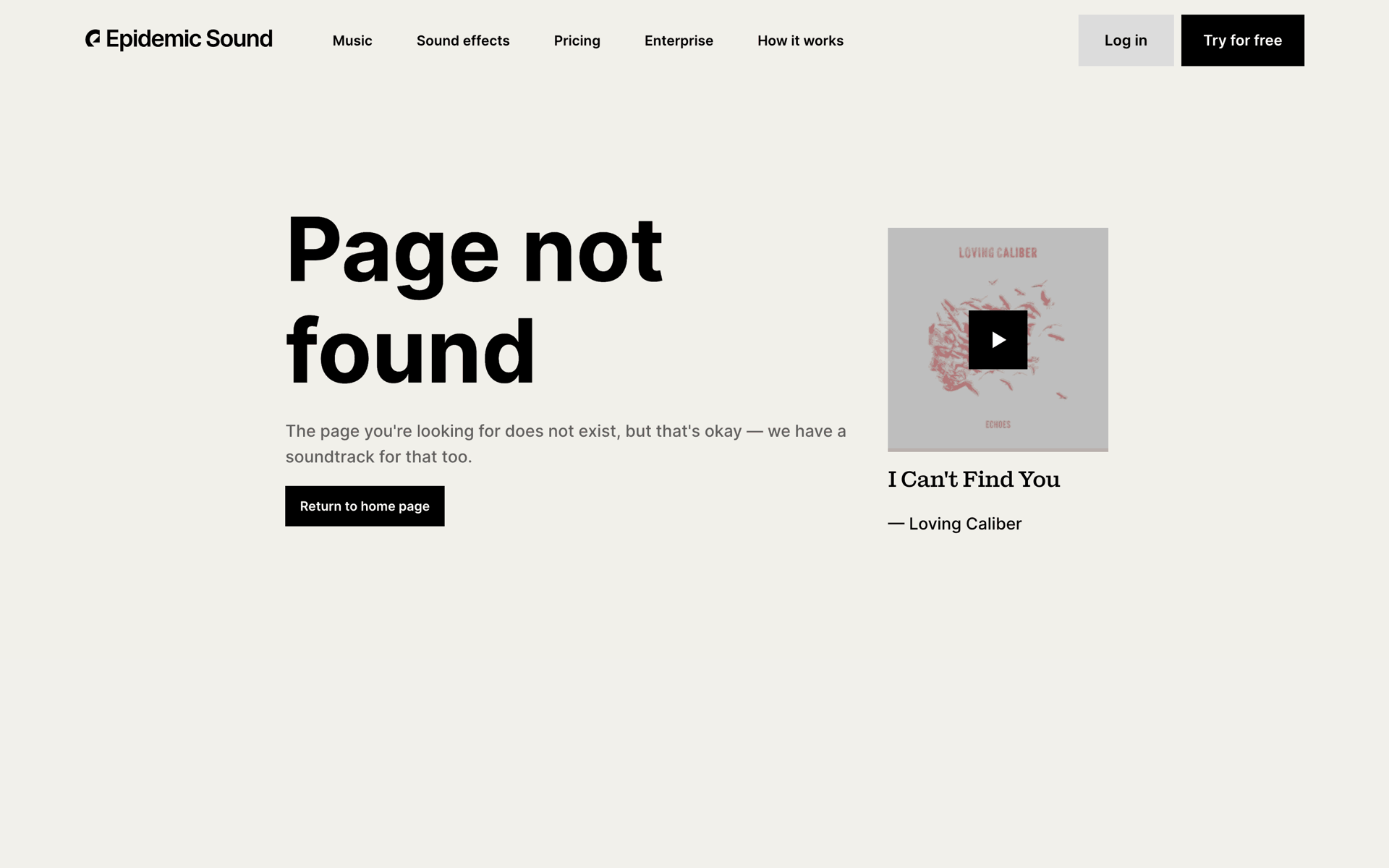This screenshot has width=1389, height=868.
Task: Go to Sound effects page
Action: 463,41
